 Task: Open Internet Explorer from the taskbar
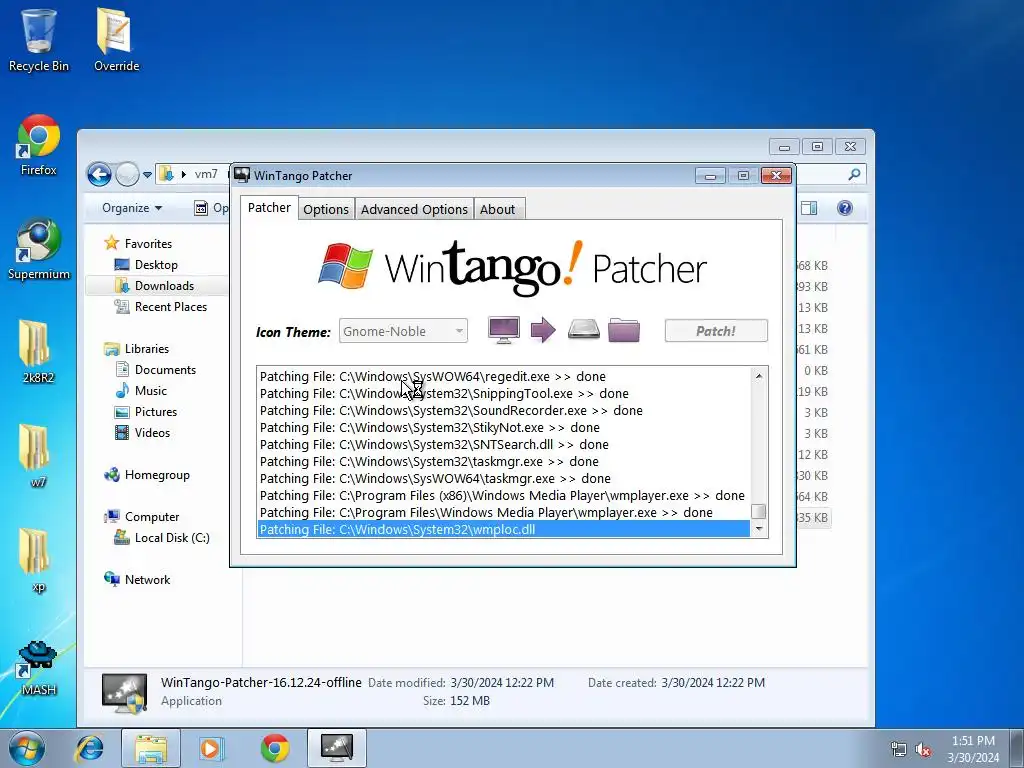[89, 748]
